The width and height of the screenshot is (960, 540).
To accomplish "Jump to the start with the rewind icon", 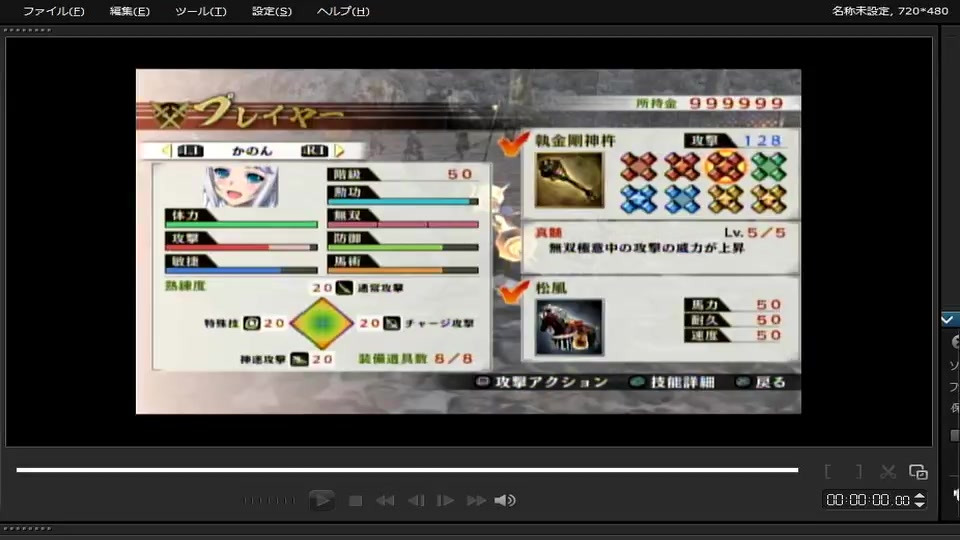I will click(x=385, y=501).
